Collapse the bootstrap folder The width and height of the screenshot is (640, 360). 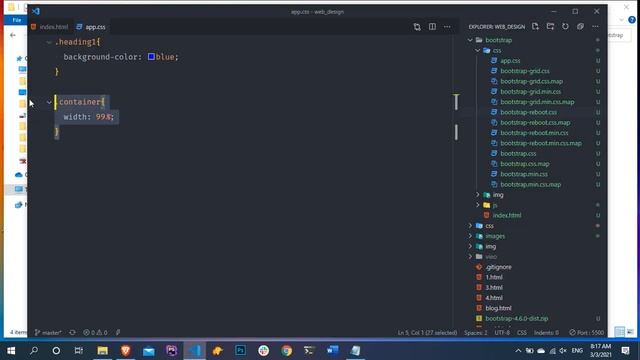[470, 40]
